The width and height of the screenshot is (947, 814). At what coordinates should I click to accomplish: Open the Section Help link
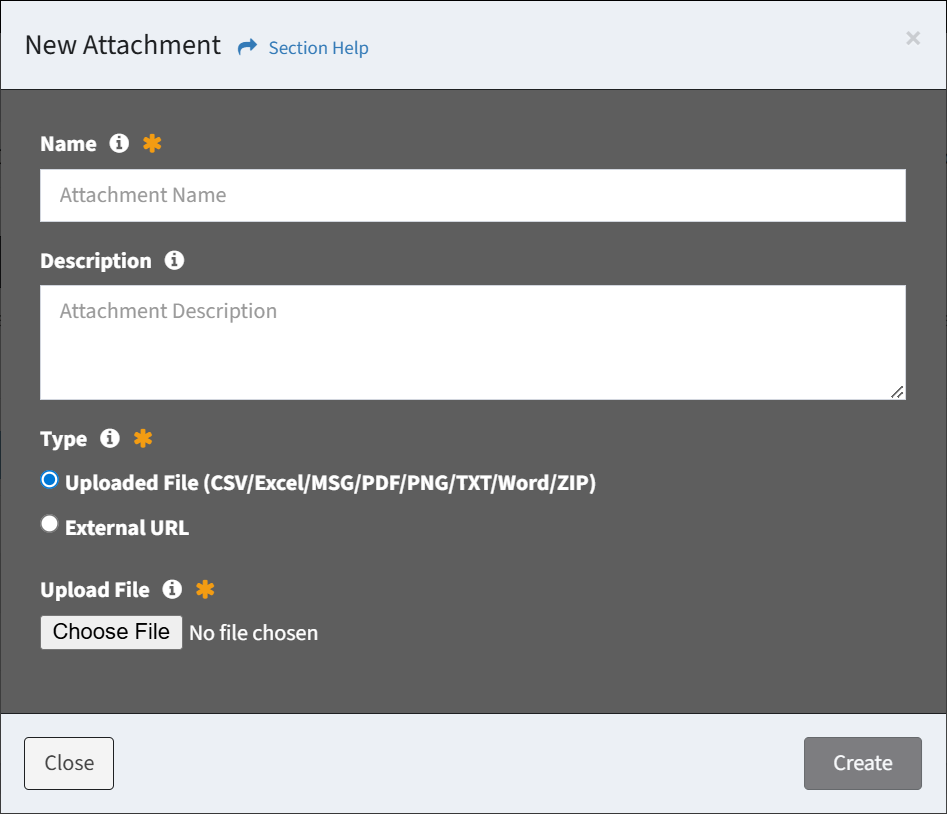(318, 48)
